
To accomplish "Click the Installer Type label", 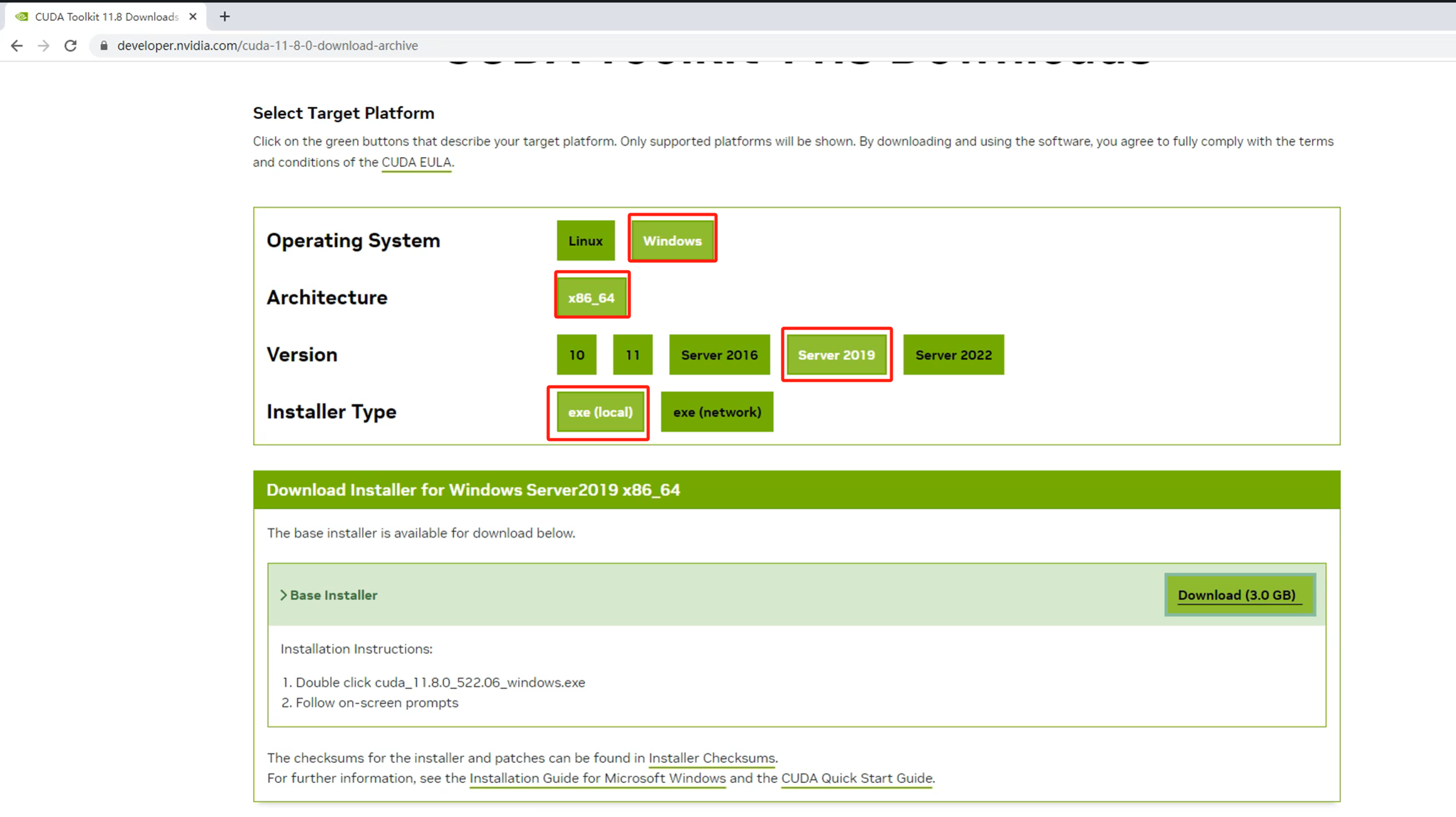I will click(331, 412).
